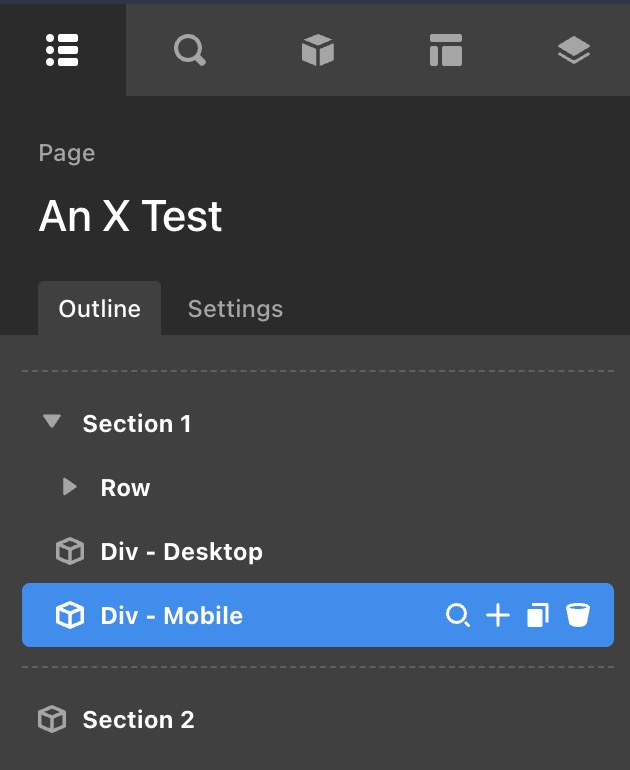Select the Row label in the outline
630x770 pixels.
coord(125,488)
